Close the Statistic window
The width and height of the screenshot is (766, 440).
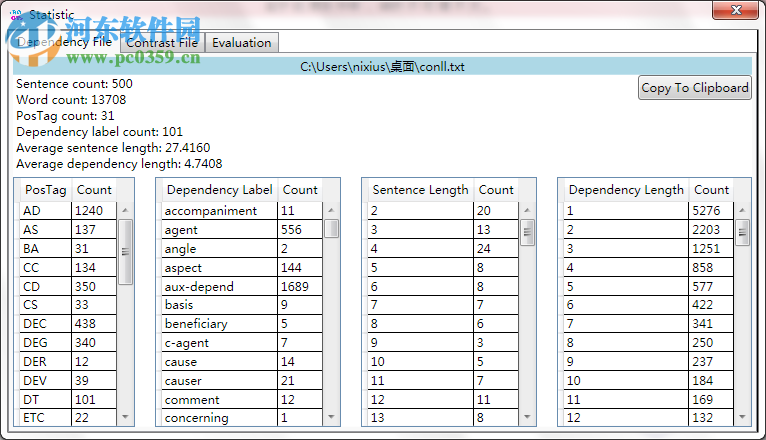pyautogui.click(x=736, y=10)
